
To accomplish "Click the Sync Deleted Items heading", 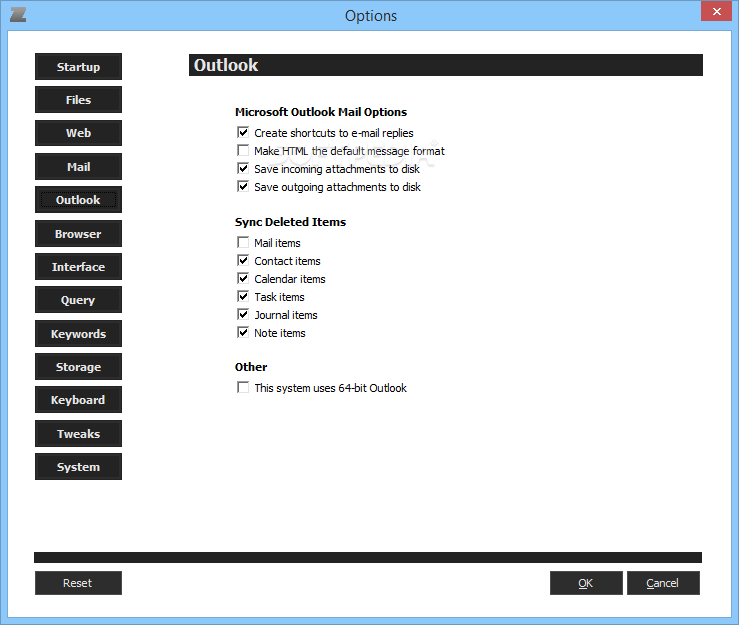I will 290,222.
